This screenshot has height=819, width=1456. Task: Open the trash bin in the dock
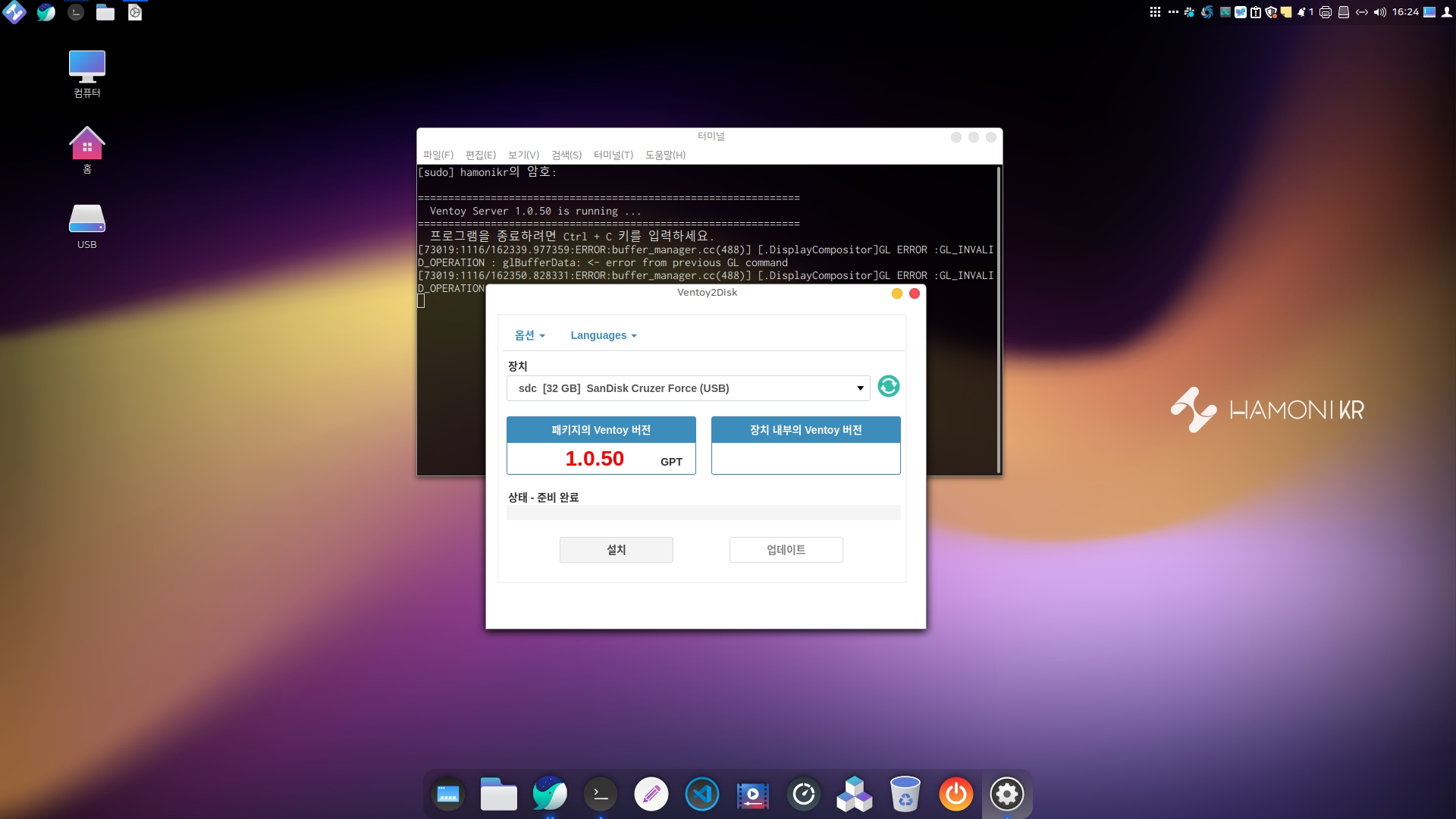tap(905, 794)
